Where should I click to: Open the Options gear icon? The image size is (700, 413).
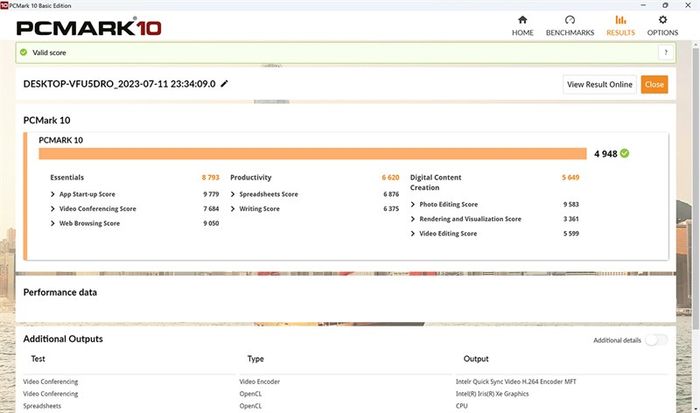click(x=662, y=20)
